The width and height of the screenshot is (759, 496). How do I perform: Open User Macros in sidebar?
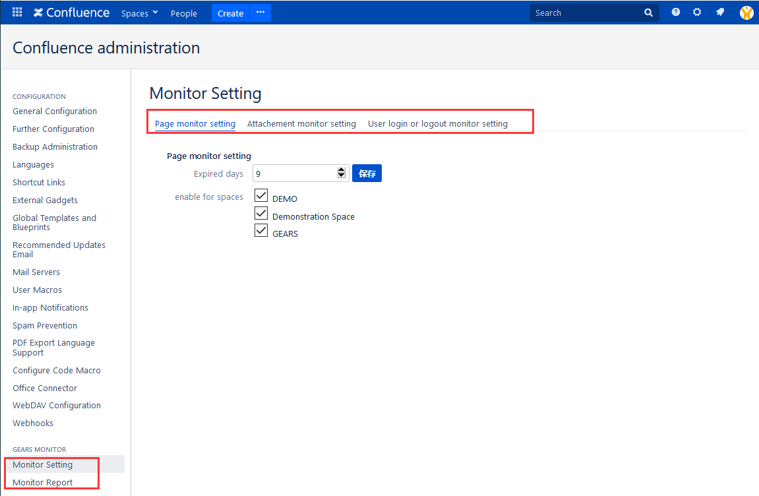coord(37,290)
